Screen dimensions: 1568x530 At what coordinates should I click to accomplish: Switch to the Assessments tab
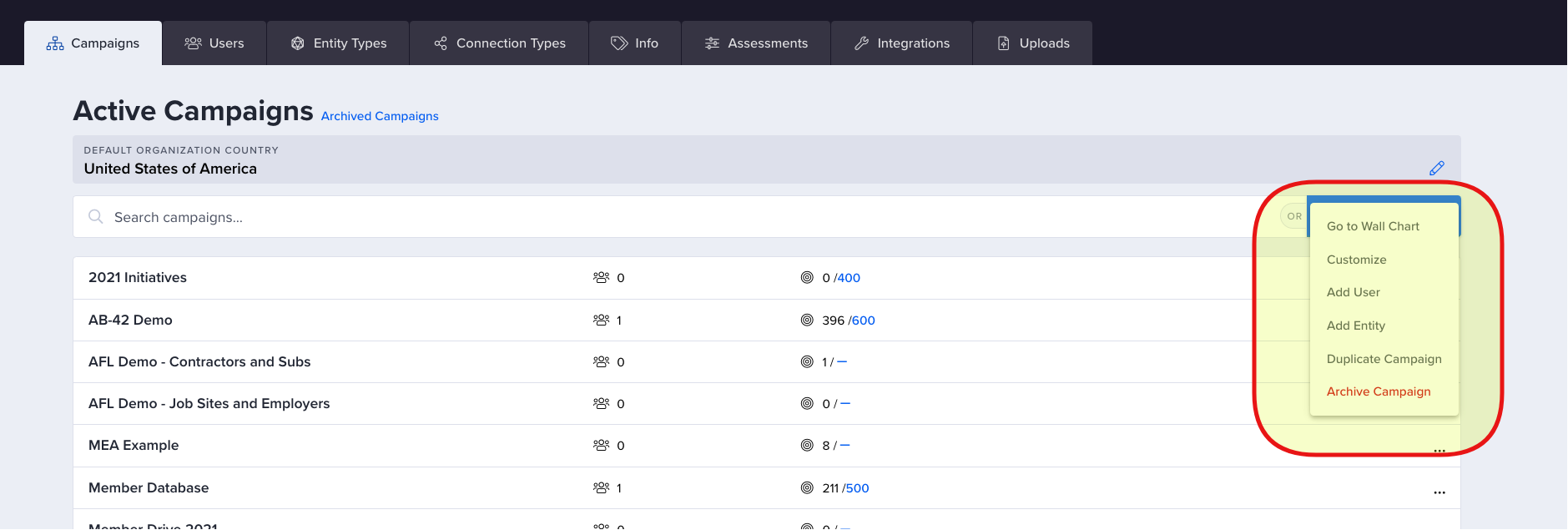[x=756, y=43]
